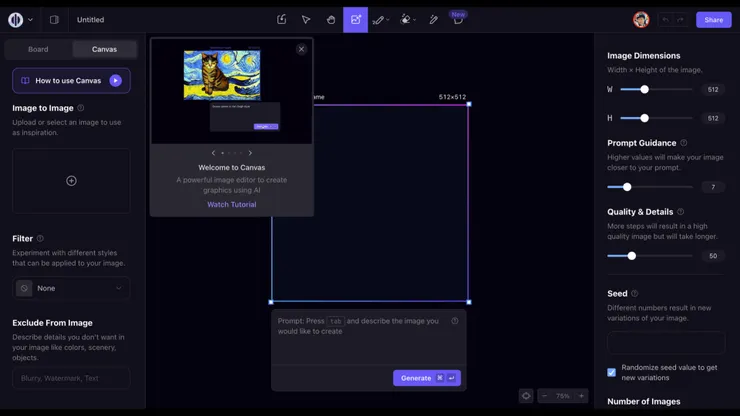Click the zoom out minus button
This screenshot has height=416, width=740.
pyautogui.click(x=545, y=396)
